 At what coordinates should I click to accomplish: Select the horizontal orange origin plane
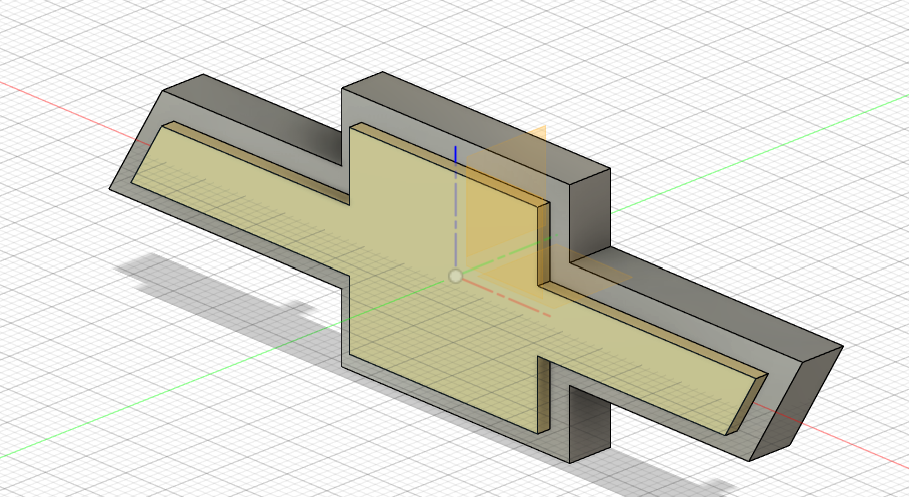(554, 276)
